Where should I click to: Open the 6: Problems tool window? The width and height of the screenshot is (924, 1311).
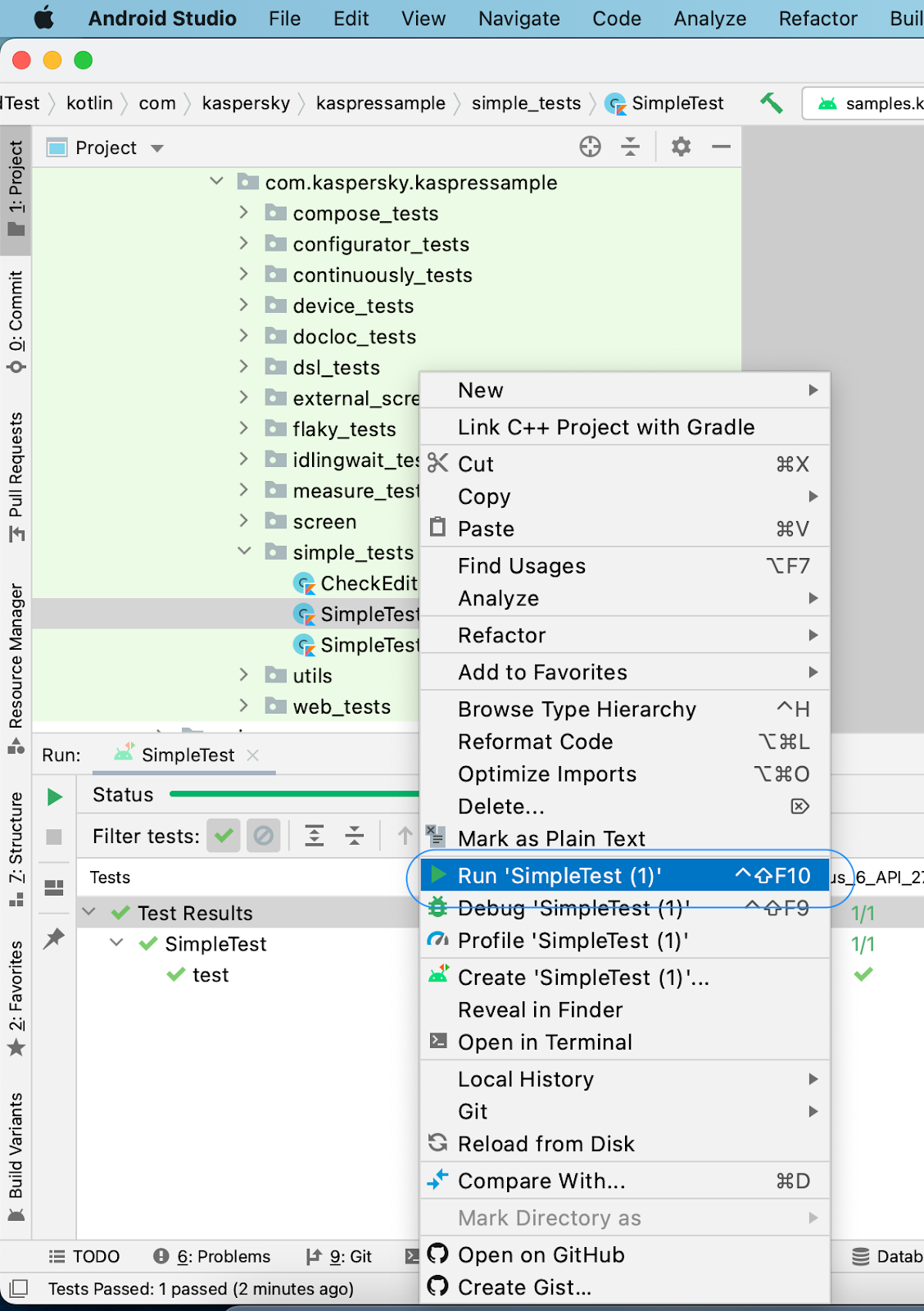(x=211, y=1256)
